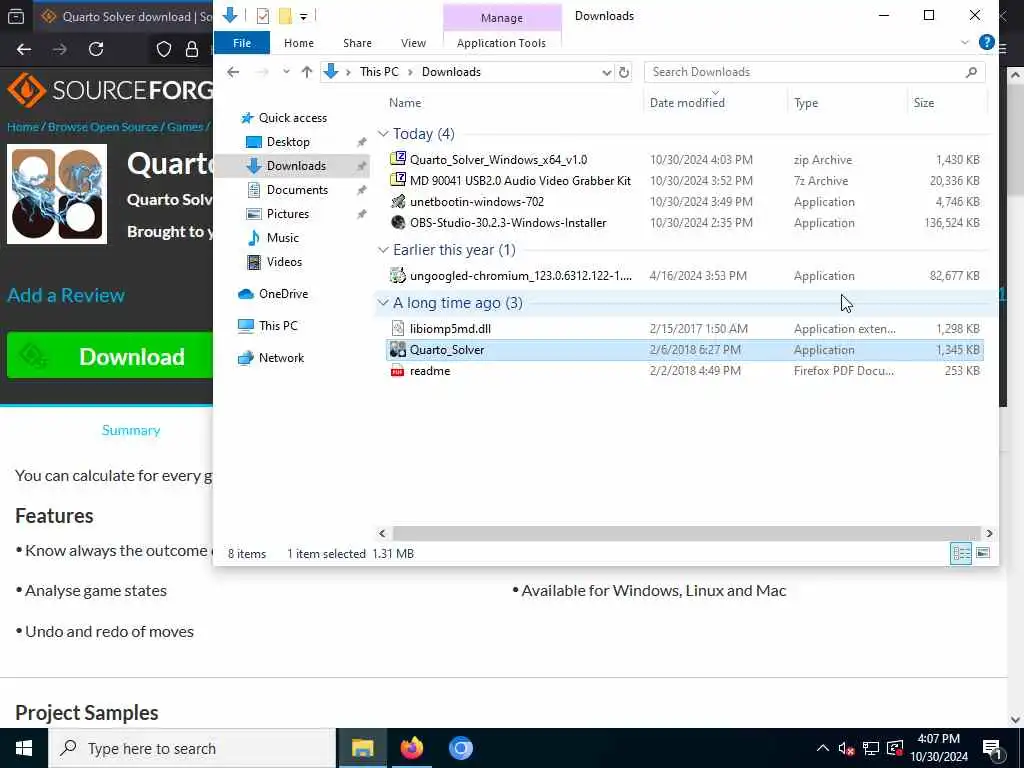Click the New folder quick access toolbar icon

(285, 16)
